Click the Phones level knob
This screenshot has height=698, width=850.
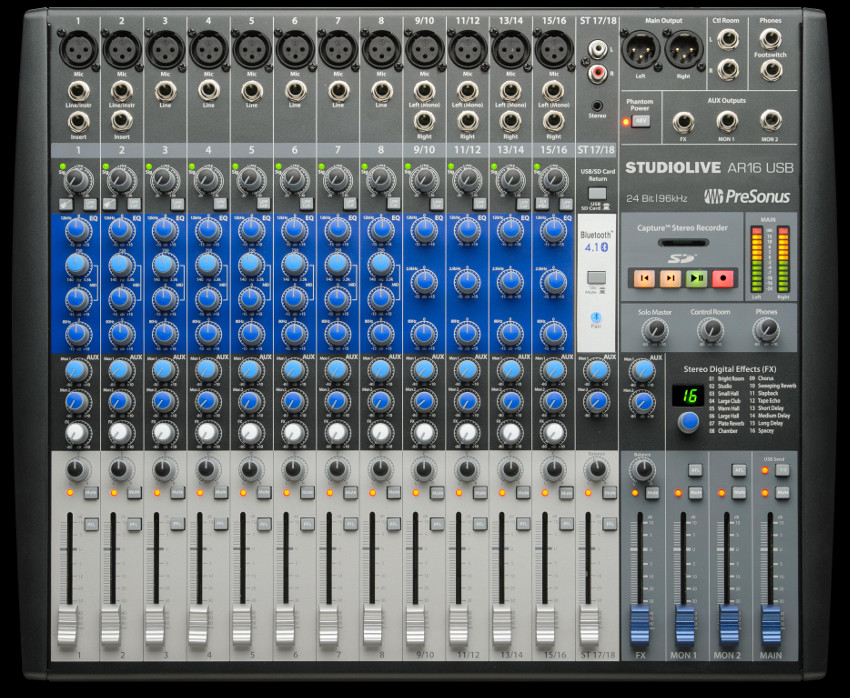point(766,330)
